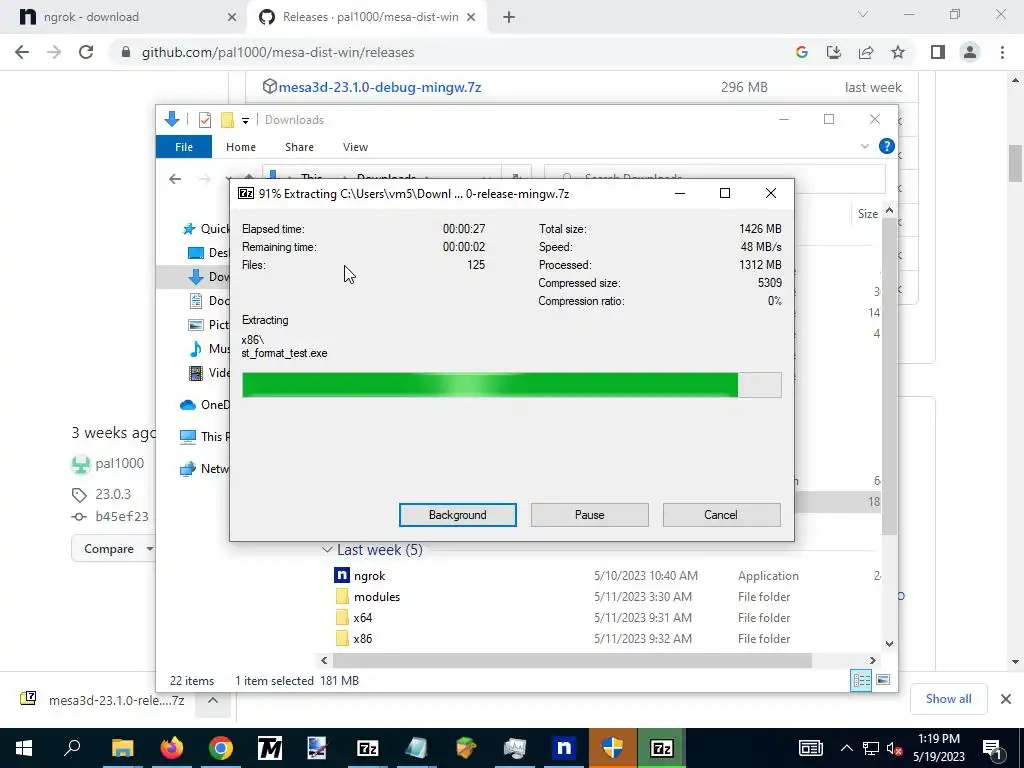Select Music in navigation pane

[x=208, y=349]
